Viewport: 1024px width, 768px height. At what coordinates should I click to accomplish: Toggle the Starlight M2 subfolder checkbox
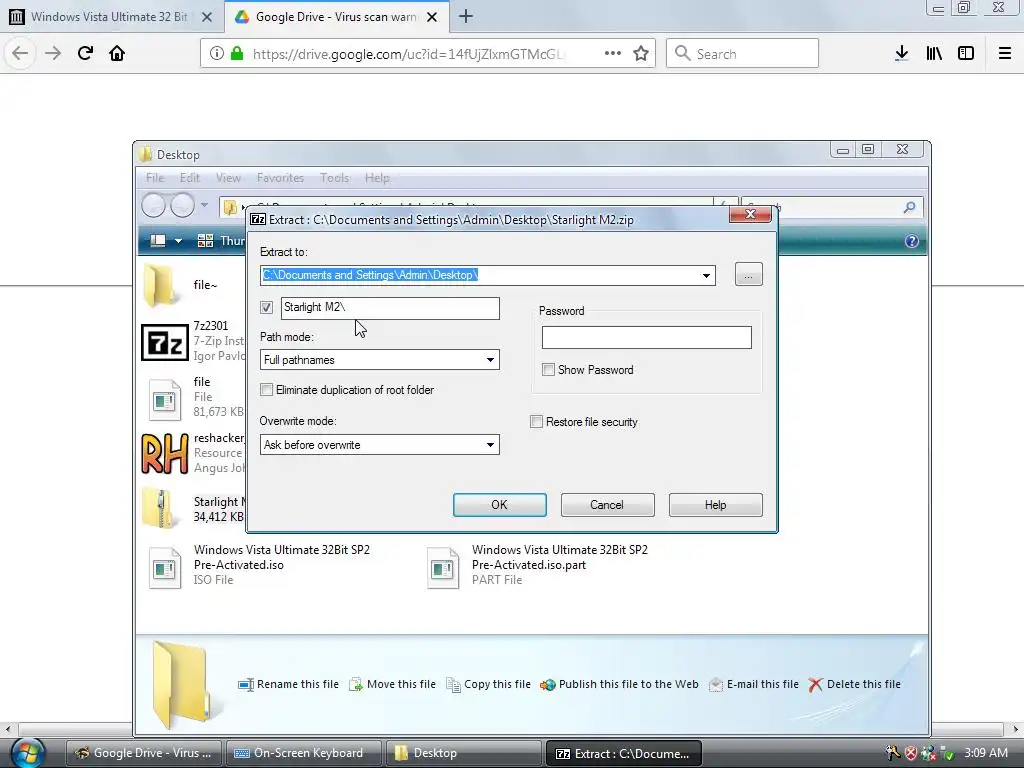pos(266,308)
